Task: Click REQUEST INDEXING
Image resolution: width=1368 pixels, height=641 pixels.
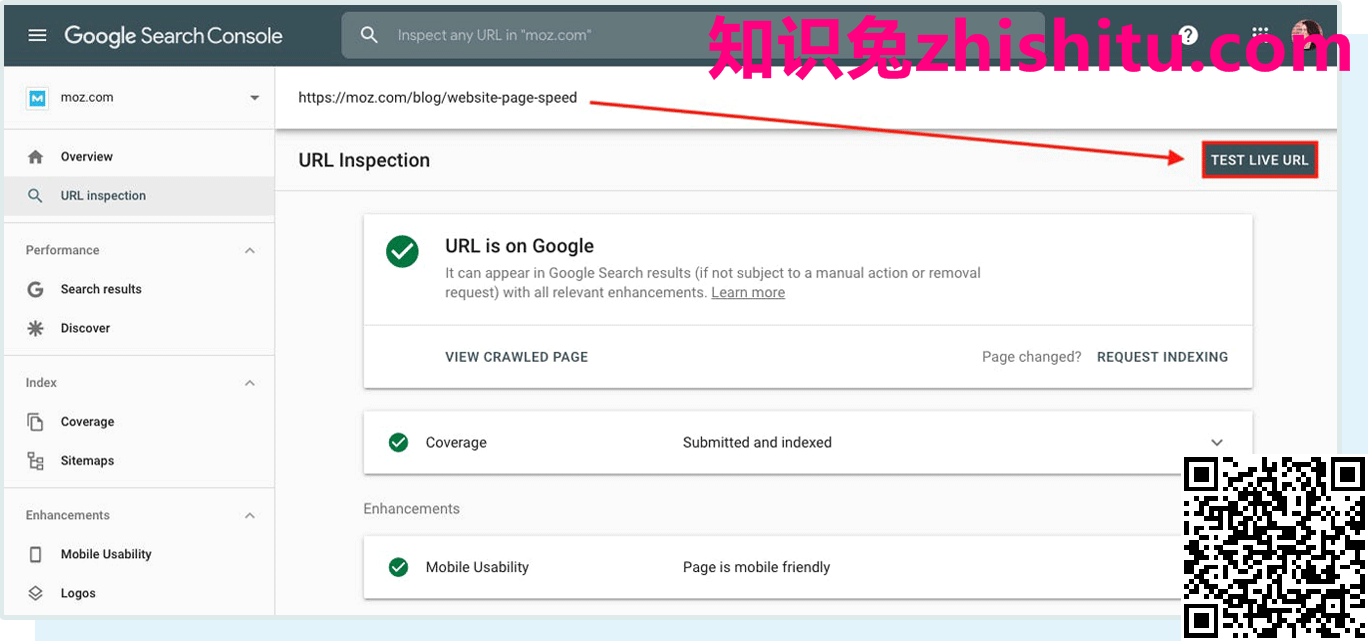Action: point(1162,357)
